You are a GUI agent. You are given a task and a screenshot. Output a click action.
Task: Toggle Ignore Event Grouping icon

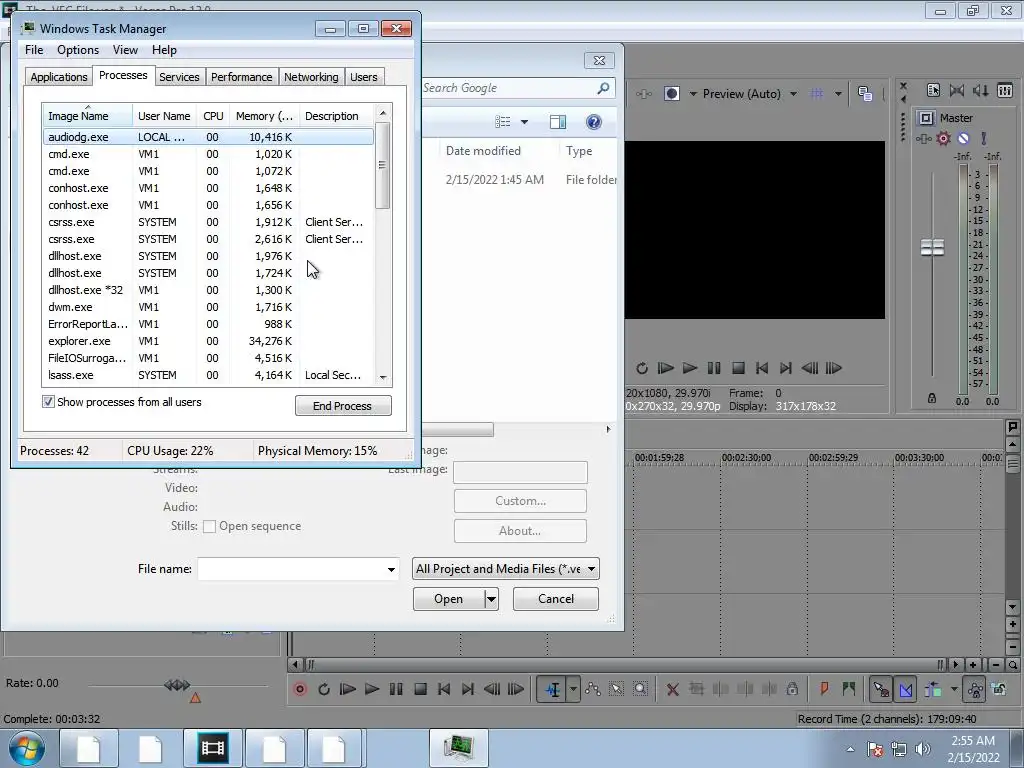[999, 689]
